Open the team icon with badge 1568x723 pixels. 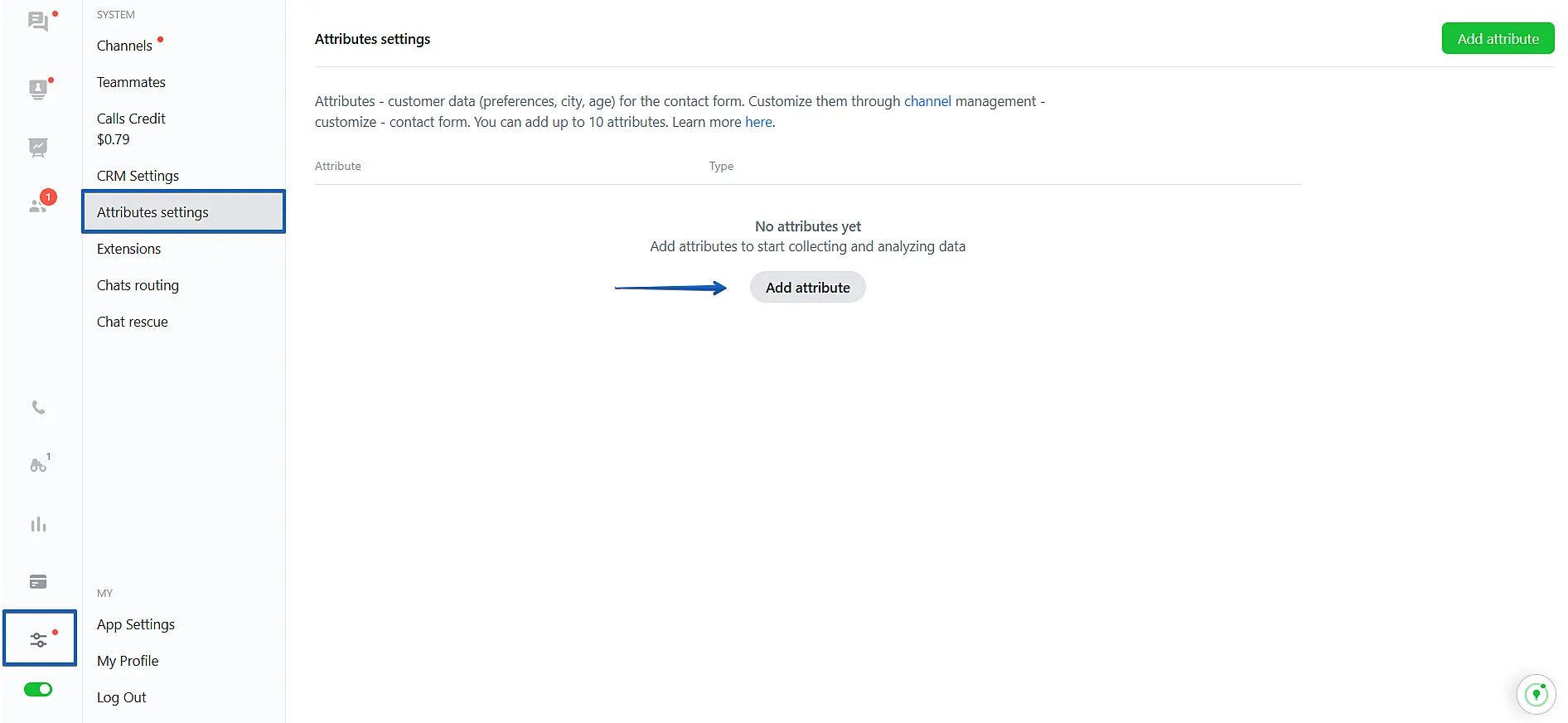point(39,205)
